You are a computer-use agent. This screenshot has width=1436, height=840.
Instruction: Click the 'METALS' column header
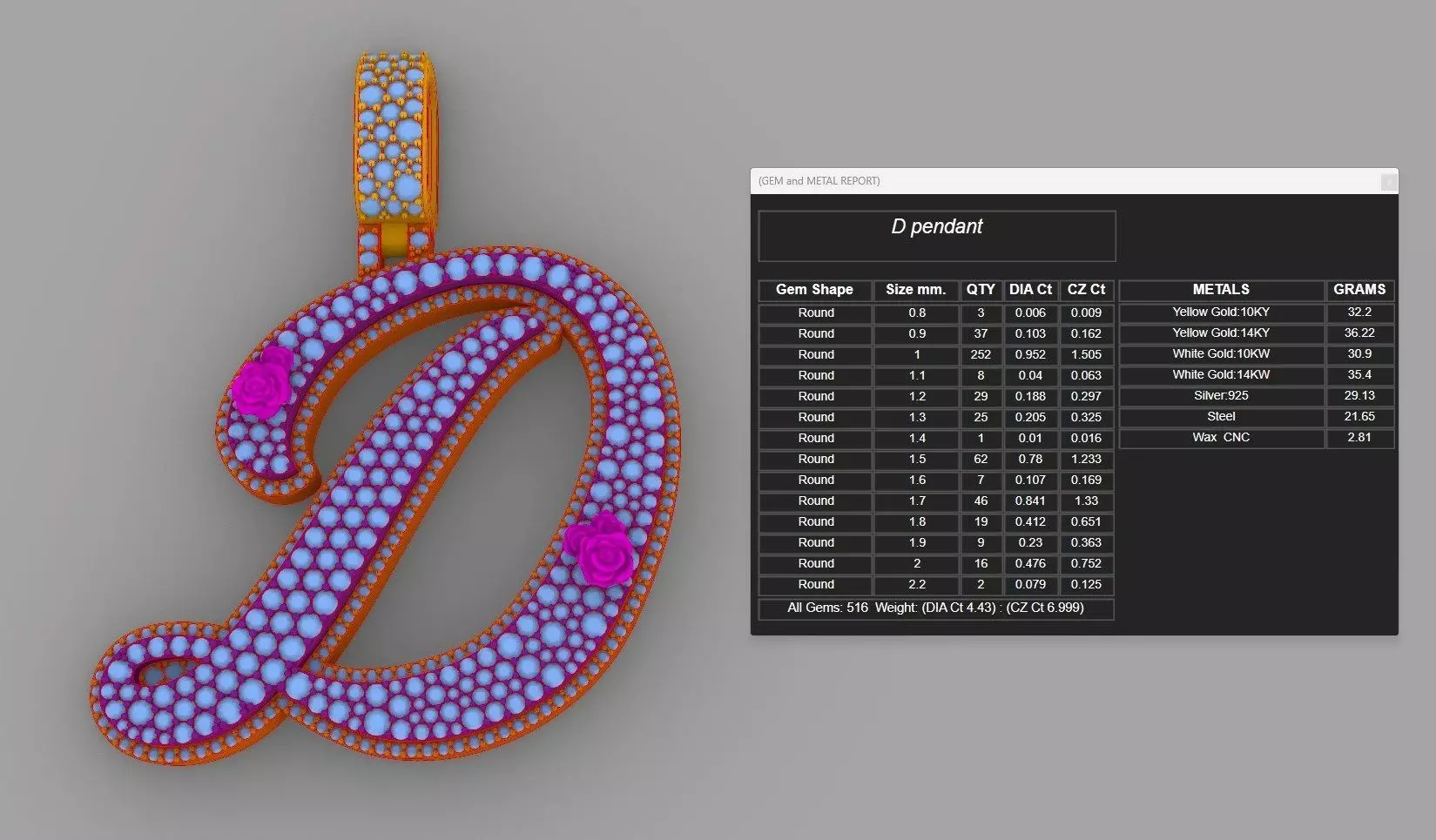pyautogui.click(x=1221, y=290)
